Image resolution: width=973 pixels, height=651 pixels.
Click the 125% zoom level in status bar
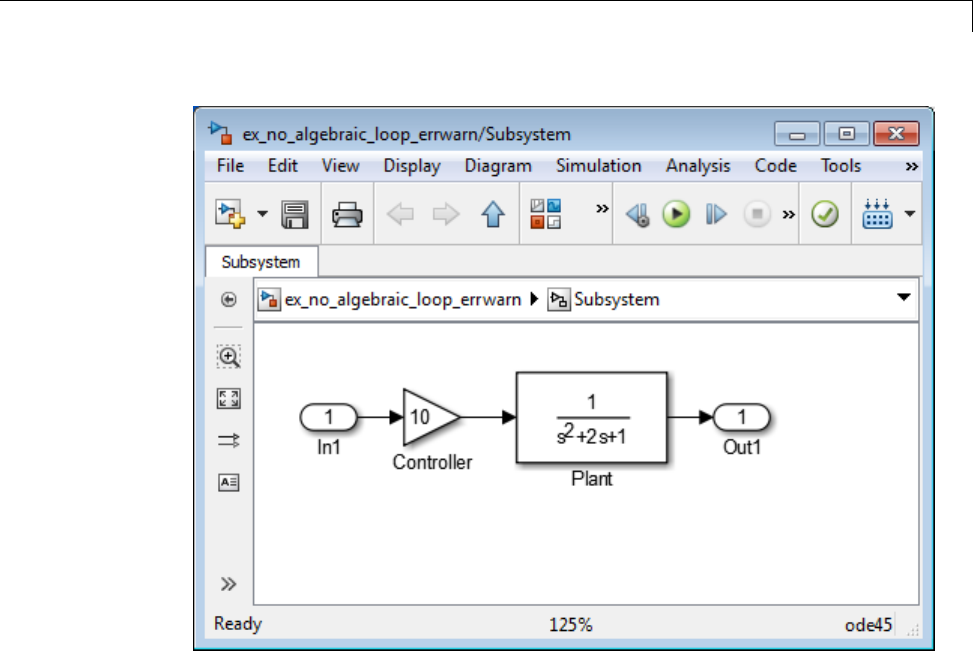pos(571,625)
